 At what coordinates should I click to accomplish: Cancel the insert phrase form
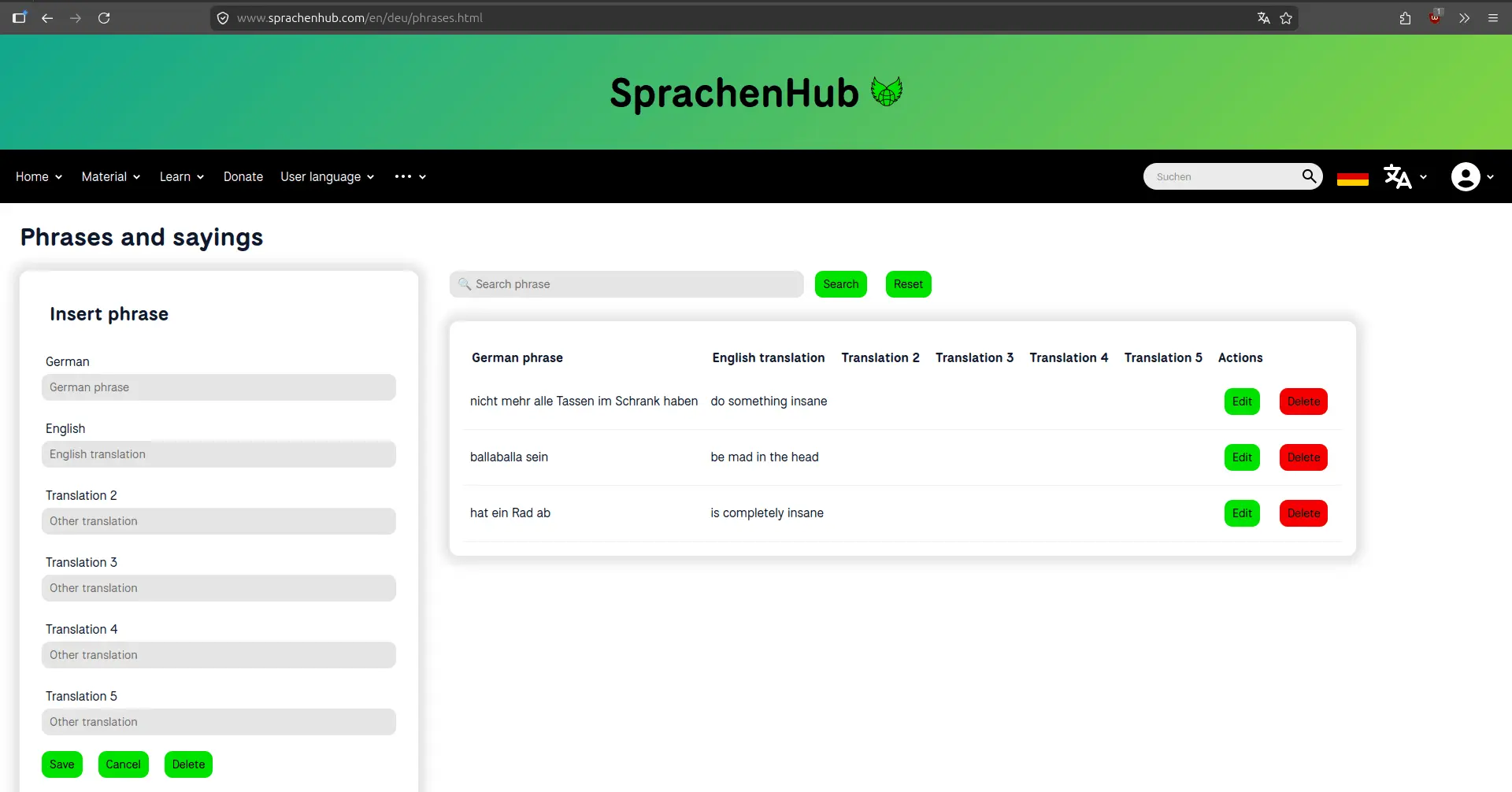click(x=124, y=764)
